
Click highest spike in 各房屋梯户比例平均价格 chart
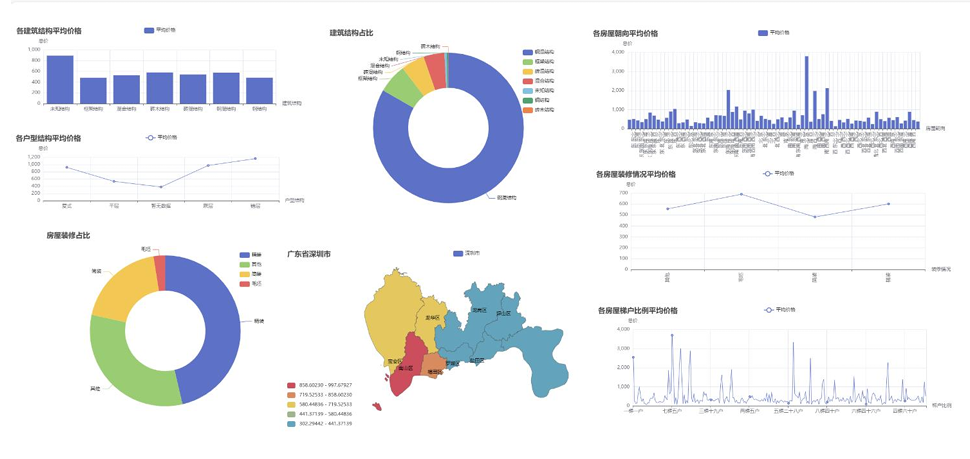click(672, 335)
